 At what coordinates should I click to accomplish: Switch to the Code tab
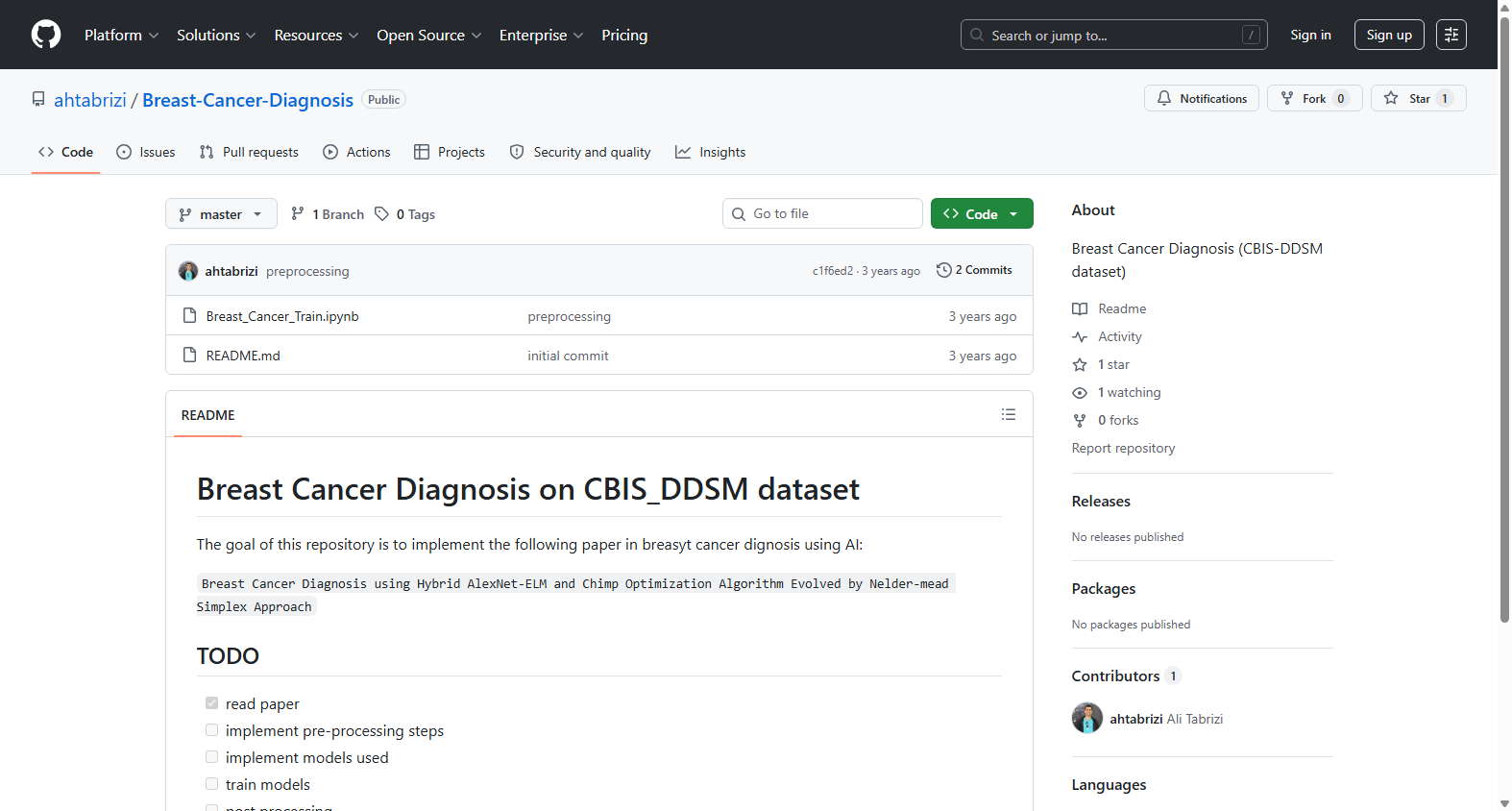tap(65, 152)
